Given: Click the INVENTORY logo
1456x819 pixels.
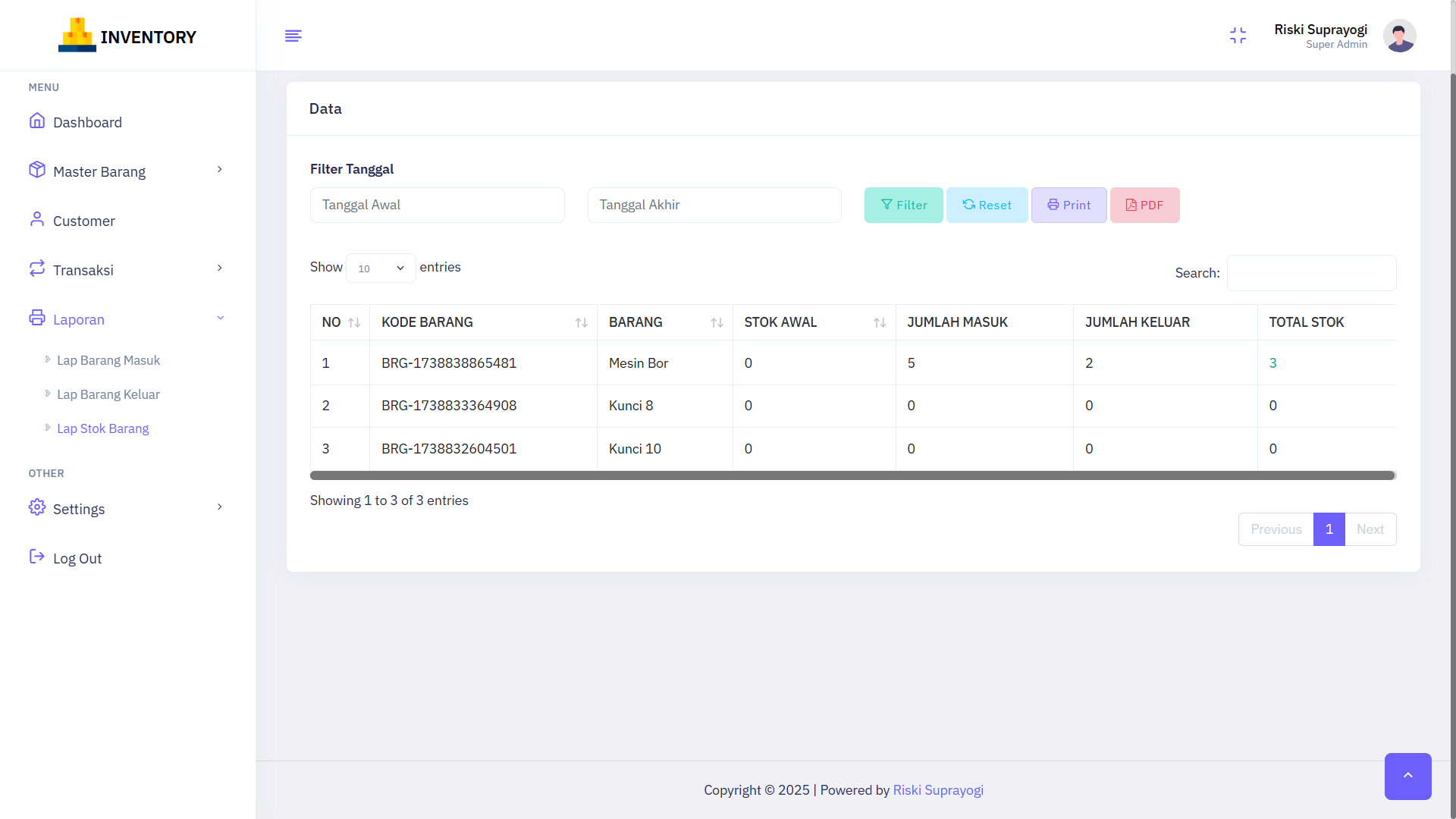Looking at the screenshot, I should click(127, 36).
